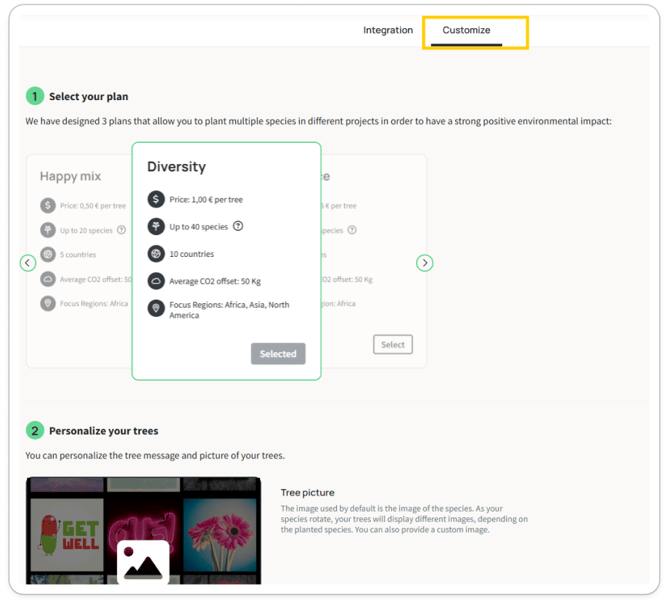Image resolution: width=670 pixels, height=600 pixels.
Task: Click help icon next to Up to 20 species
Action: pos(121,230)
